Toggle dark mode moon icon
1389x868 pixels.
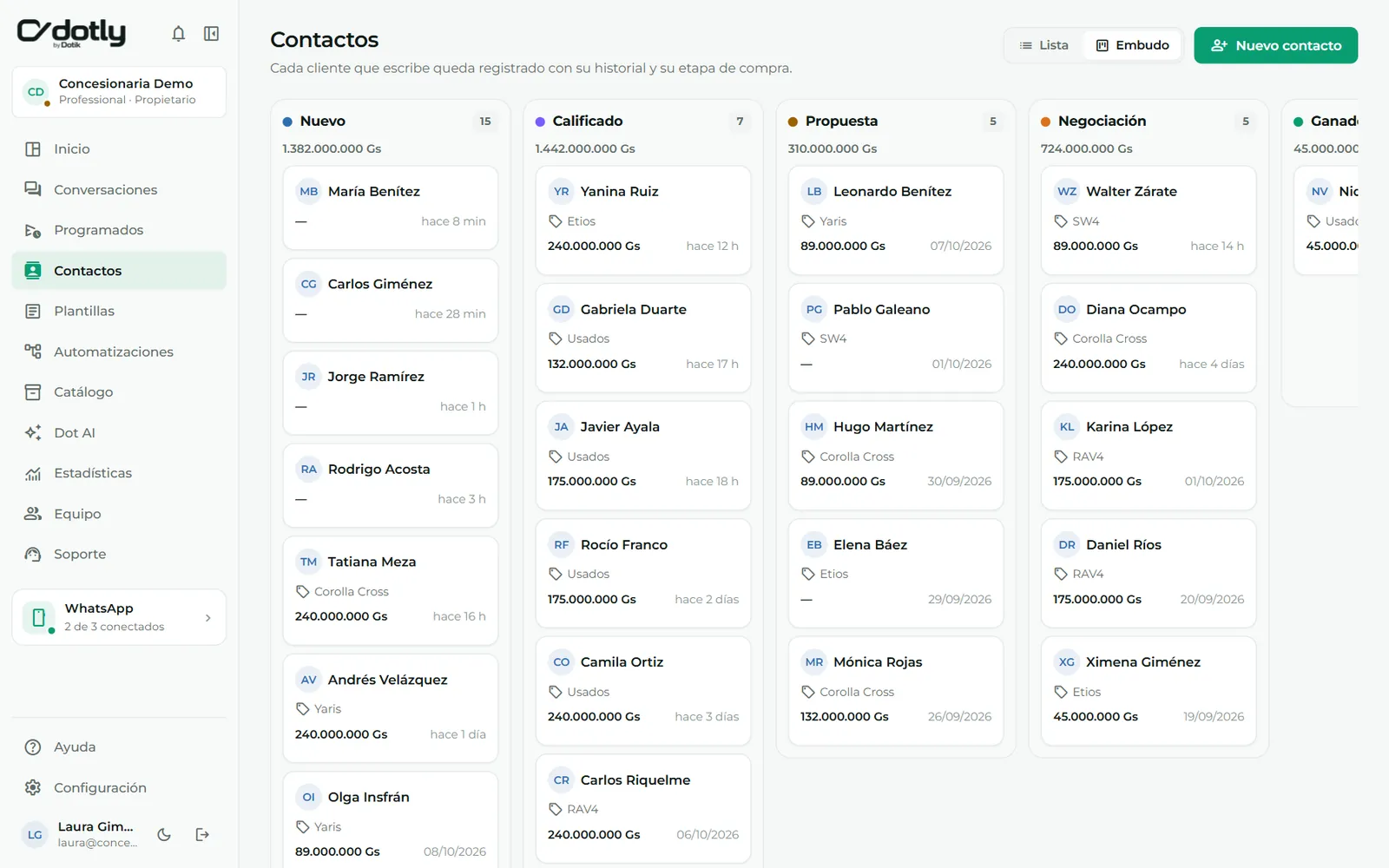coord(164,835)
